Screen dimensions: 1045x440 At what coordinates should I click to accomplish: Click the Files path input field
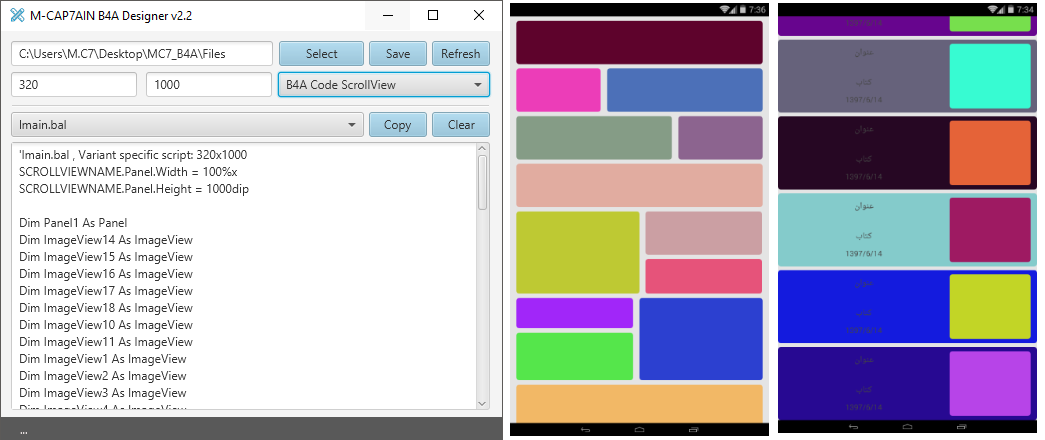[x=141, y=54]
